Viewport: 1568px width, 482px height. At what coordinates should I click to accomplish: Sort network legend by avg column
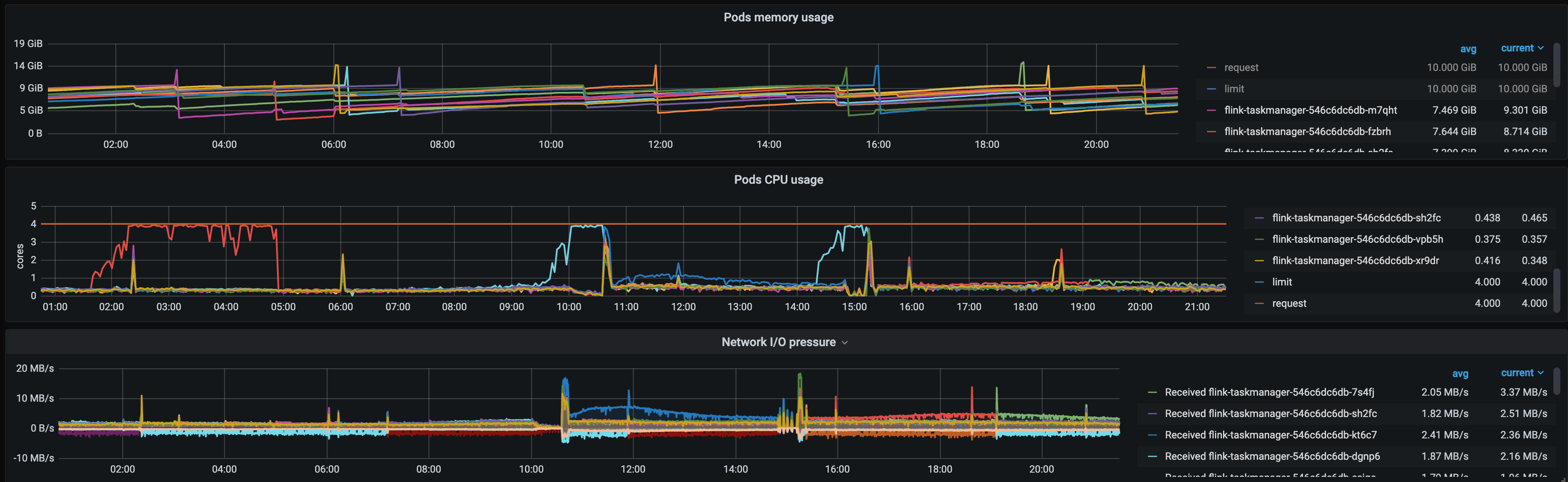(x=1460, y=373)
